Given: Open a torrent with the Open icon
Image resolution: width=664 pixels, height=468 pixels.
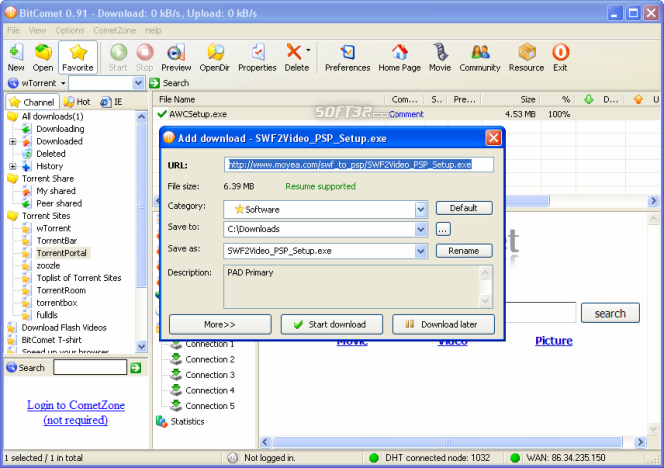Looking at the screenshot, I should (x=43, y=57).
